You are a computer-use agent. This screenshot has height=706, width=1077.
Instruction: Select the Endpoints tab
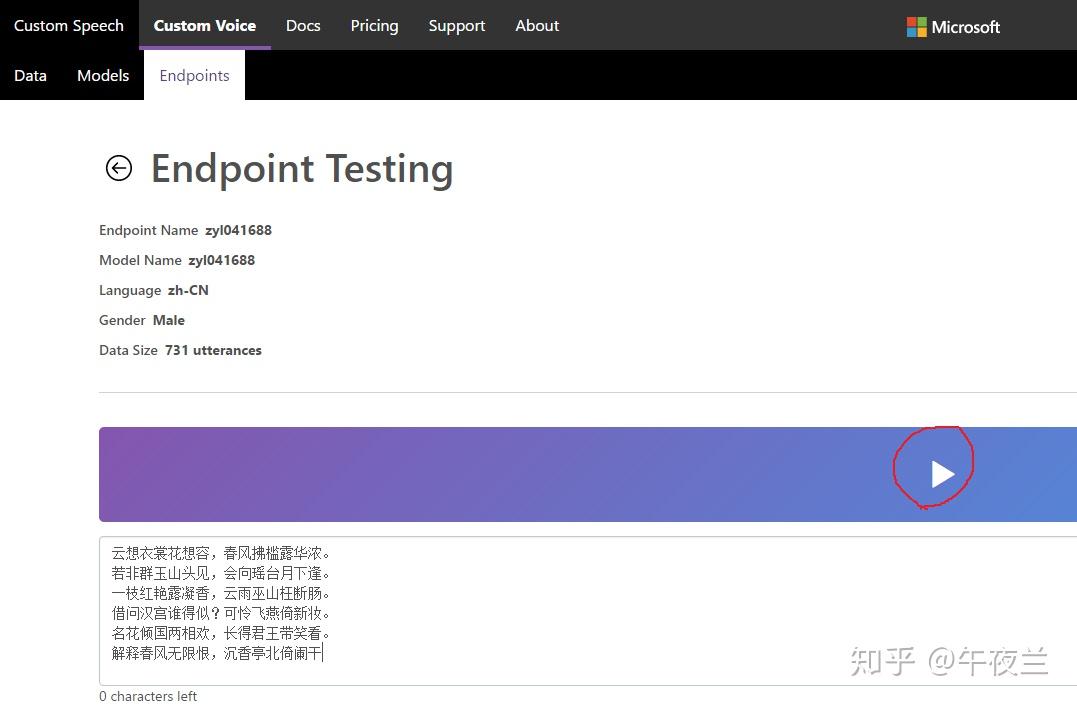pos(194,76)
